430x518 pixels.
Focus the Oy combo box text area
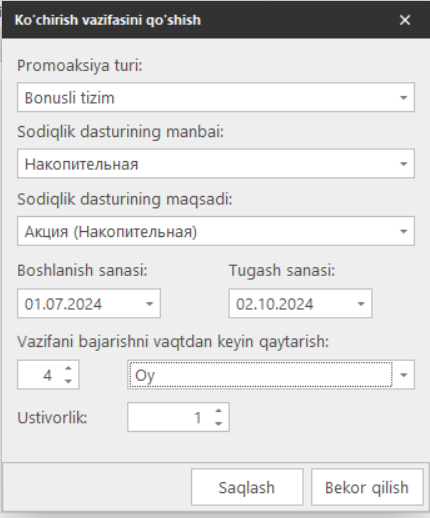click(261, 375)
